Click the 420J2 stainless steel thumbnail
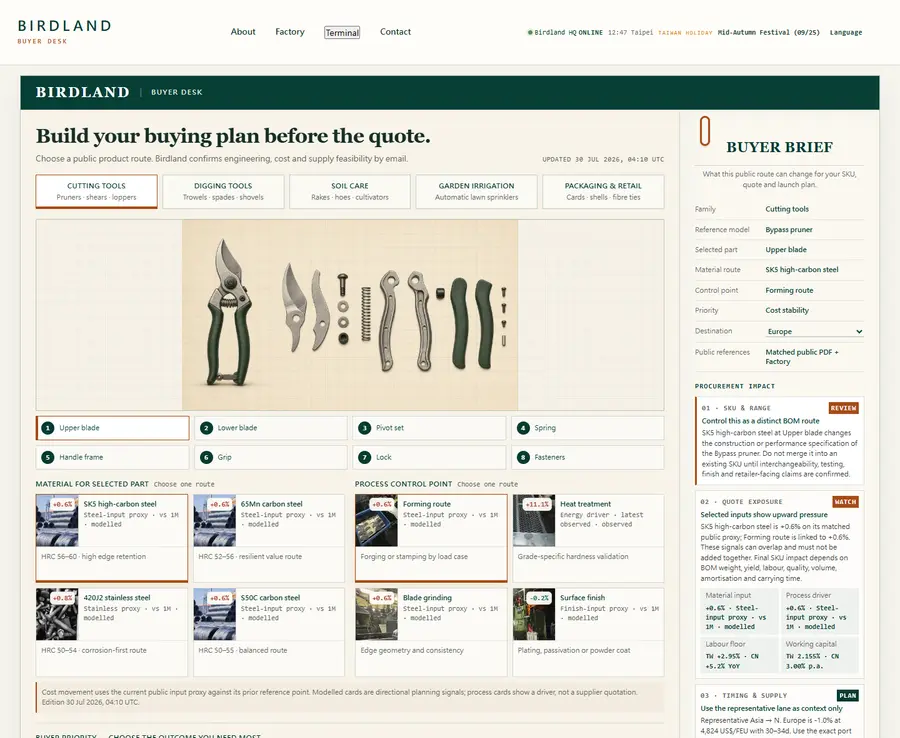 (x=57, y=614)
